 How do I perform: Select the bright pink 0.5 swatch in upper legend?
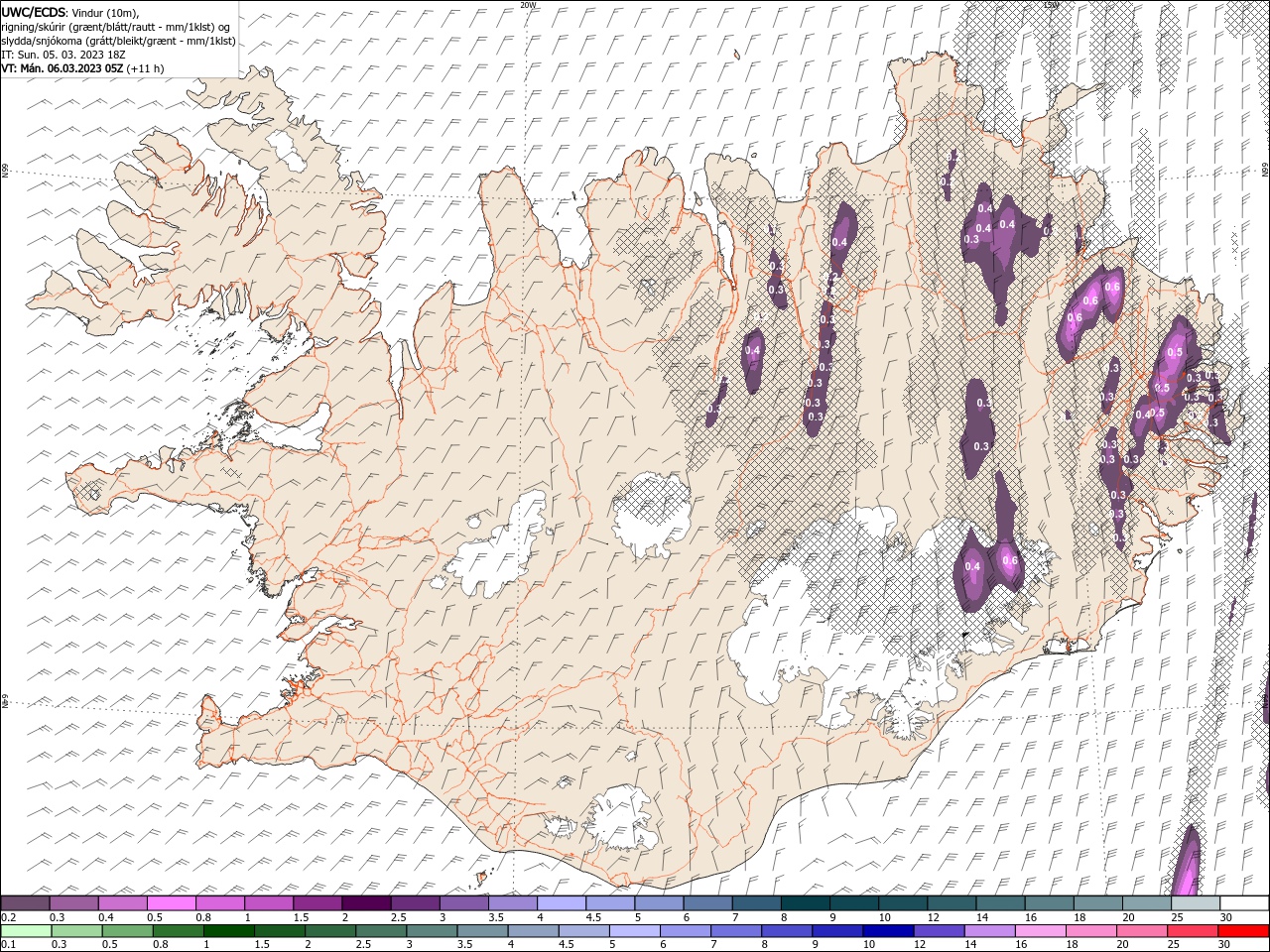point(172,903)
